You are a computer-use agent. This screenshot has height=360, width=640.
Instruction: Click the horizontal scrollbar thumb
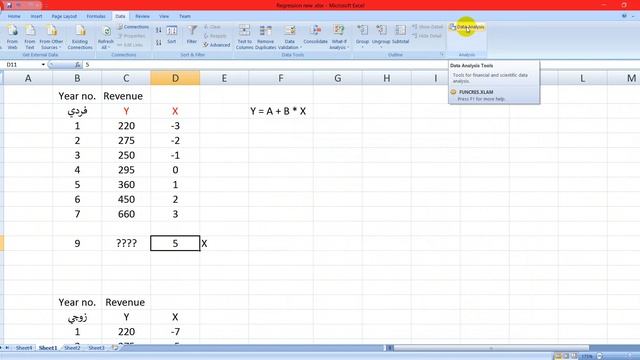tap(491, 348)
